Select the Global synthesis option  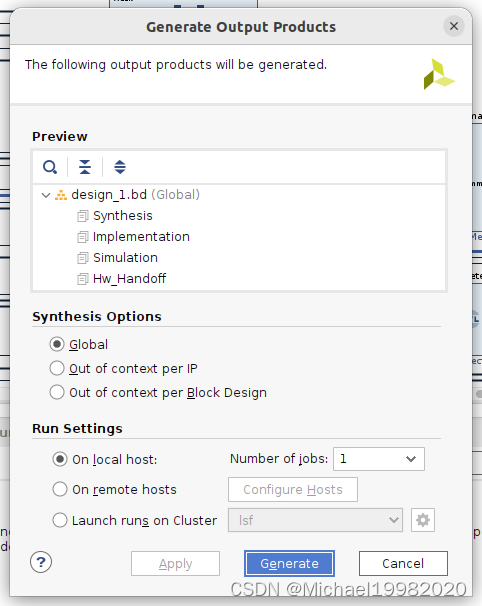(57, 344)
